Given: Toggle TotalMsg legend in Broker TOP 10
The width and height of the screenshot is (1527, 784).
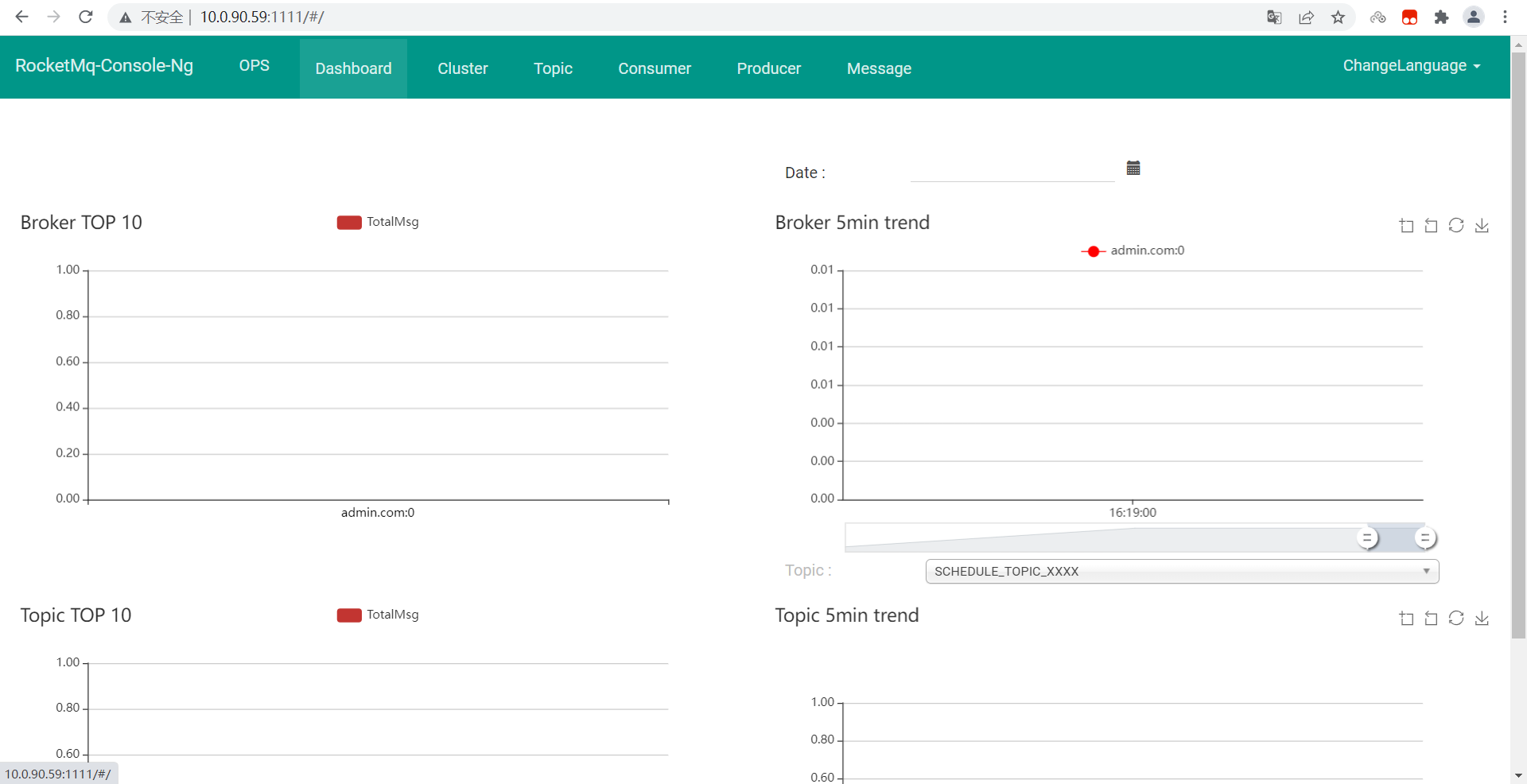Looking at the screenshot, I should click(378, 222).
